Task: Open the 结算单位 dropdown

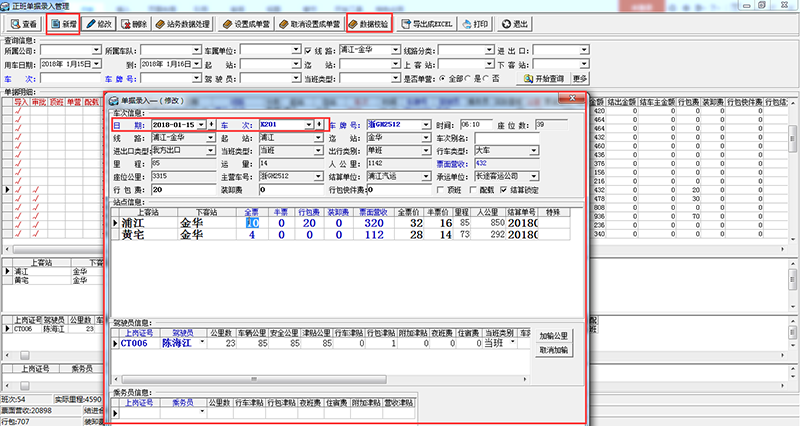Action: [426, 176]
